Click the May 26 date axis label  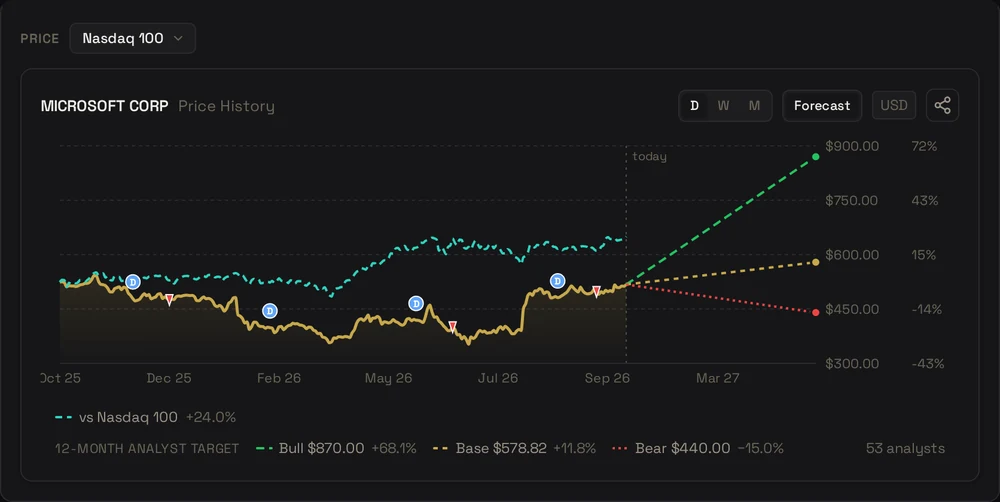pyautogui.click(x=388, y=378)
